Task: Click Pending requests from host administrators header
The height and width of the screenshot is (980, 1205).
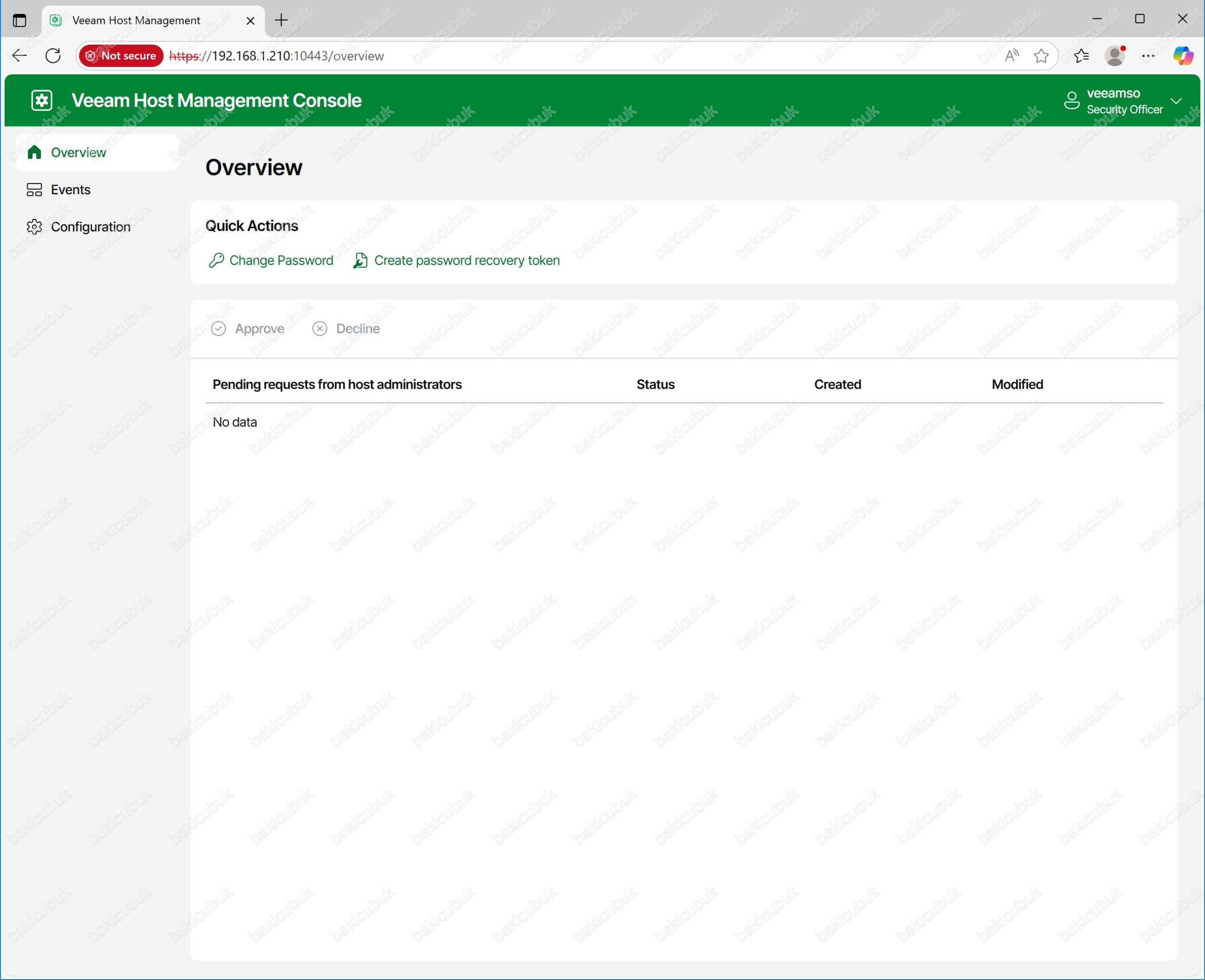Action: pos(337,384)
